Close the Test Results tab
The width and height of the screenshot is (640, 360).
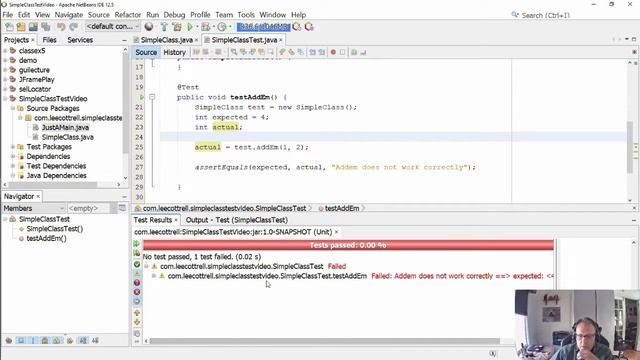point(176,220)
